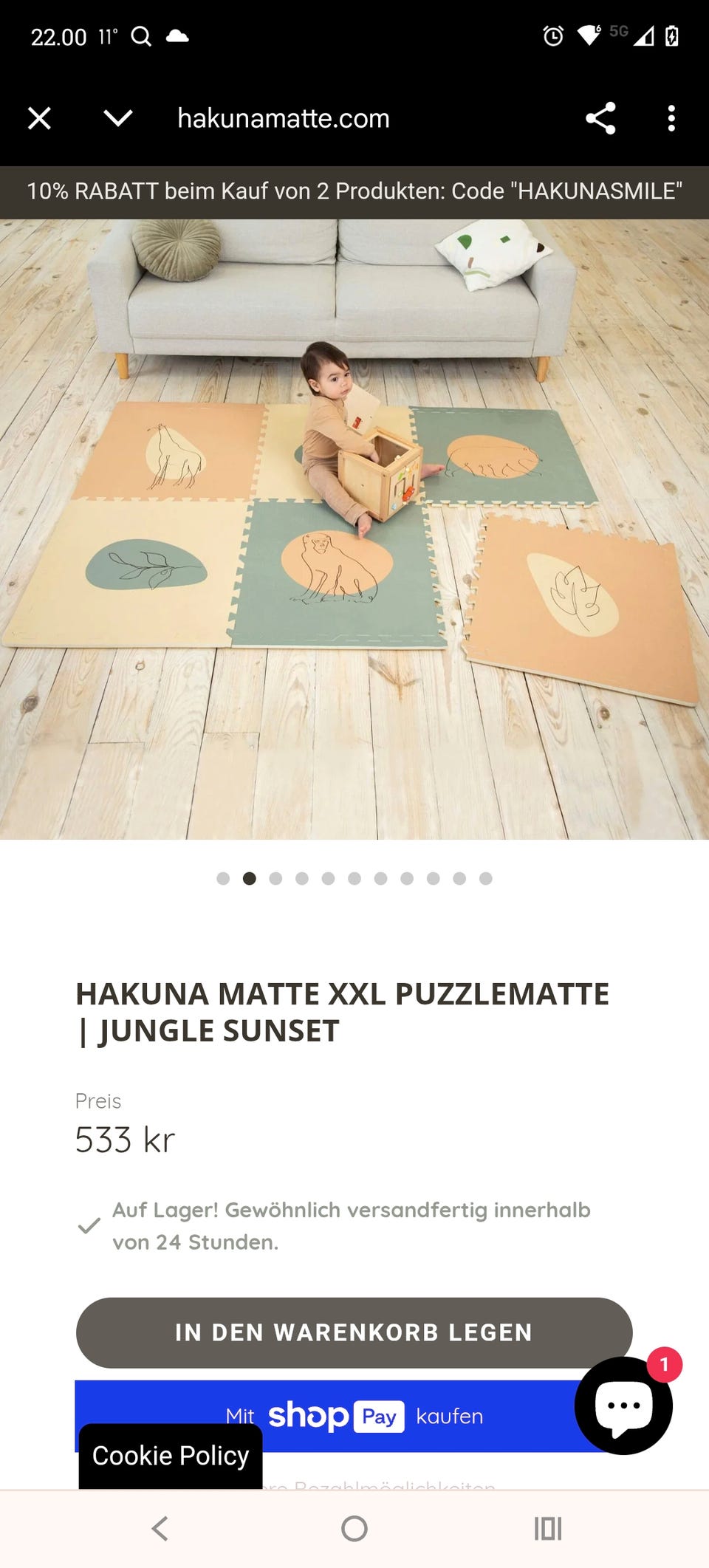Tap the search icon in status bar
The image size is (709, 1568).
[x=141, y=36]
